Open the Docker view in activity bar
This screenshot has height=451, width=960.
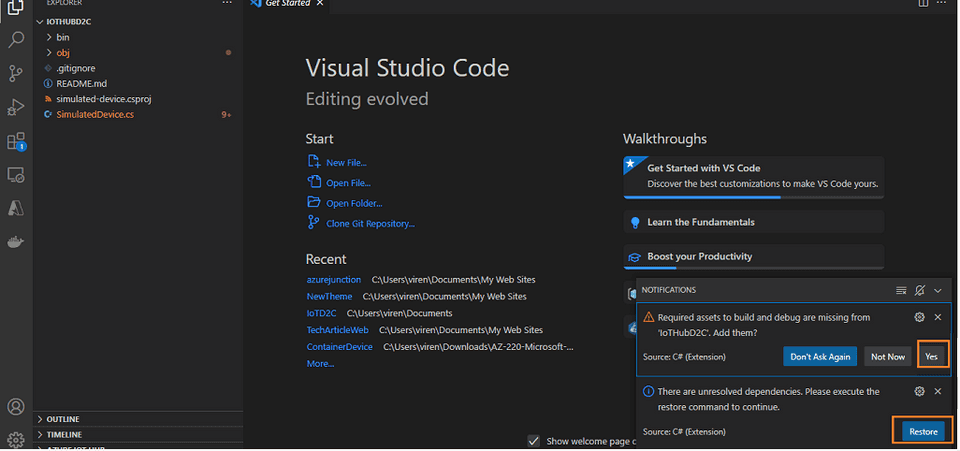(15, 242)
